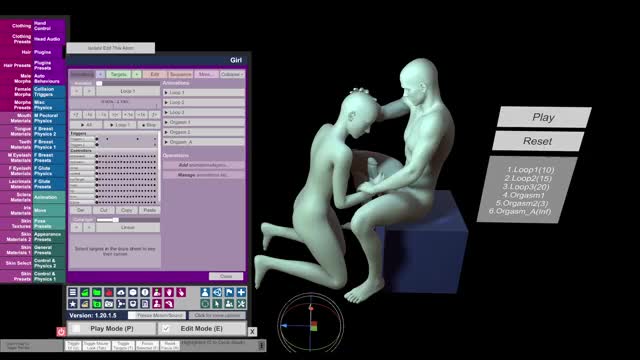Click Toggle Targets (T) on bottom bar
Viewport: 640px width, 360px height.
[x=123, y=346]
